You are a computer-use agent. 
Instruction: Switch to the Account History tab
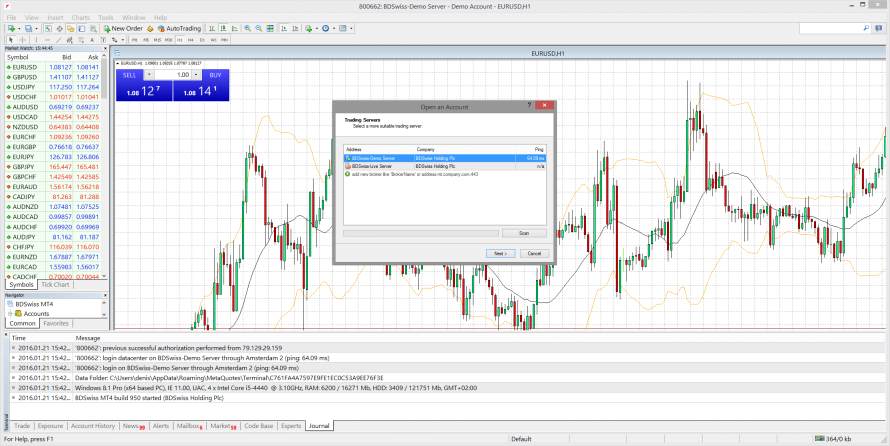click(92, 426)
